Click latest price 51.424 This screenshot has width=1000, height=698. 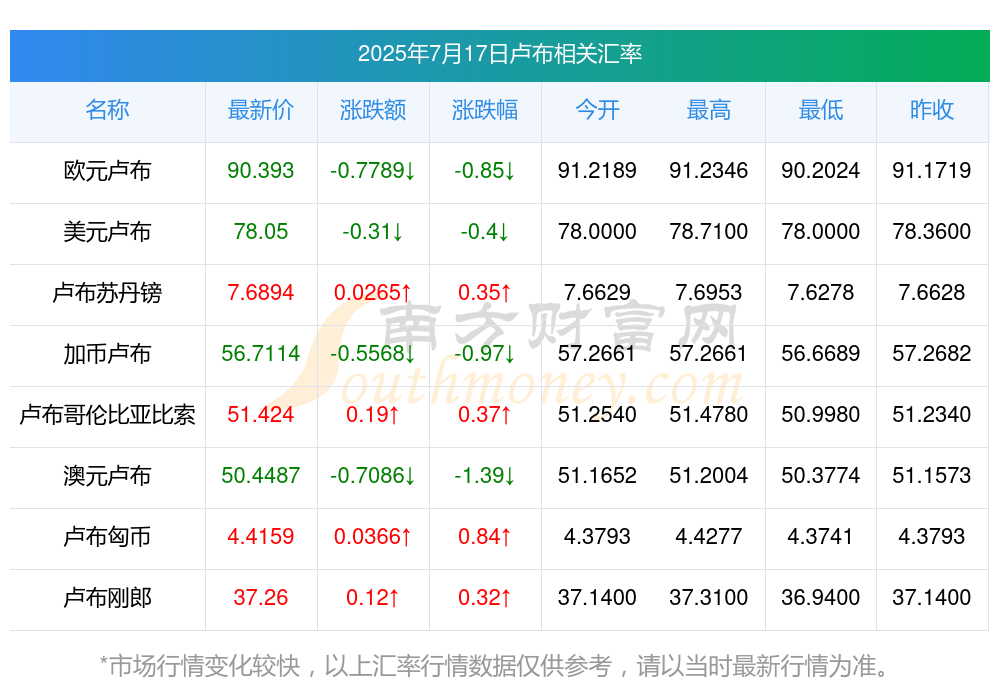260,414
